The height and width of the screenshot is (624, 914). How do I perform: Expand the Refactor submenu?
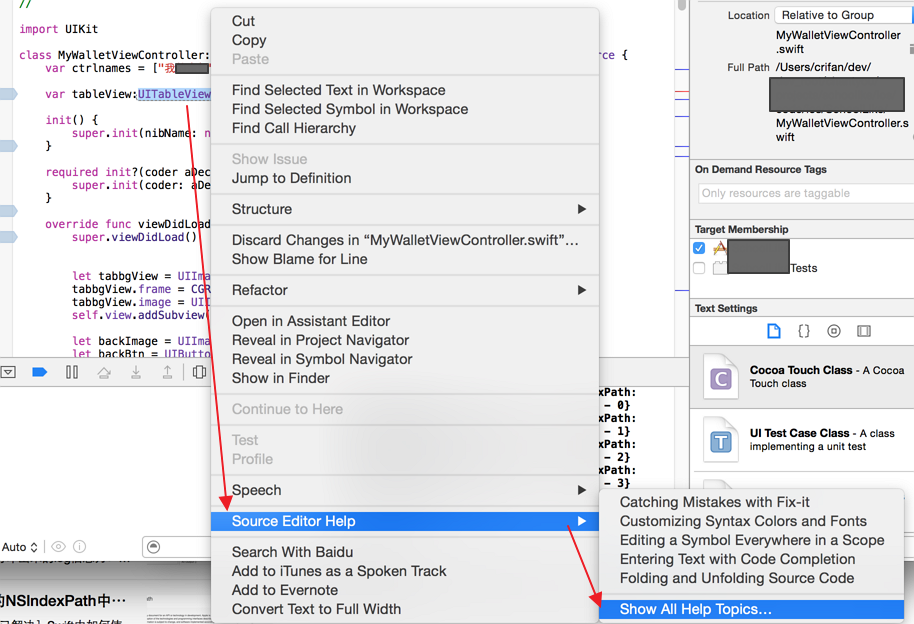click(x=405, y=290)
